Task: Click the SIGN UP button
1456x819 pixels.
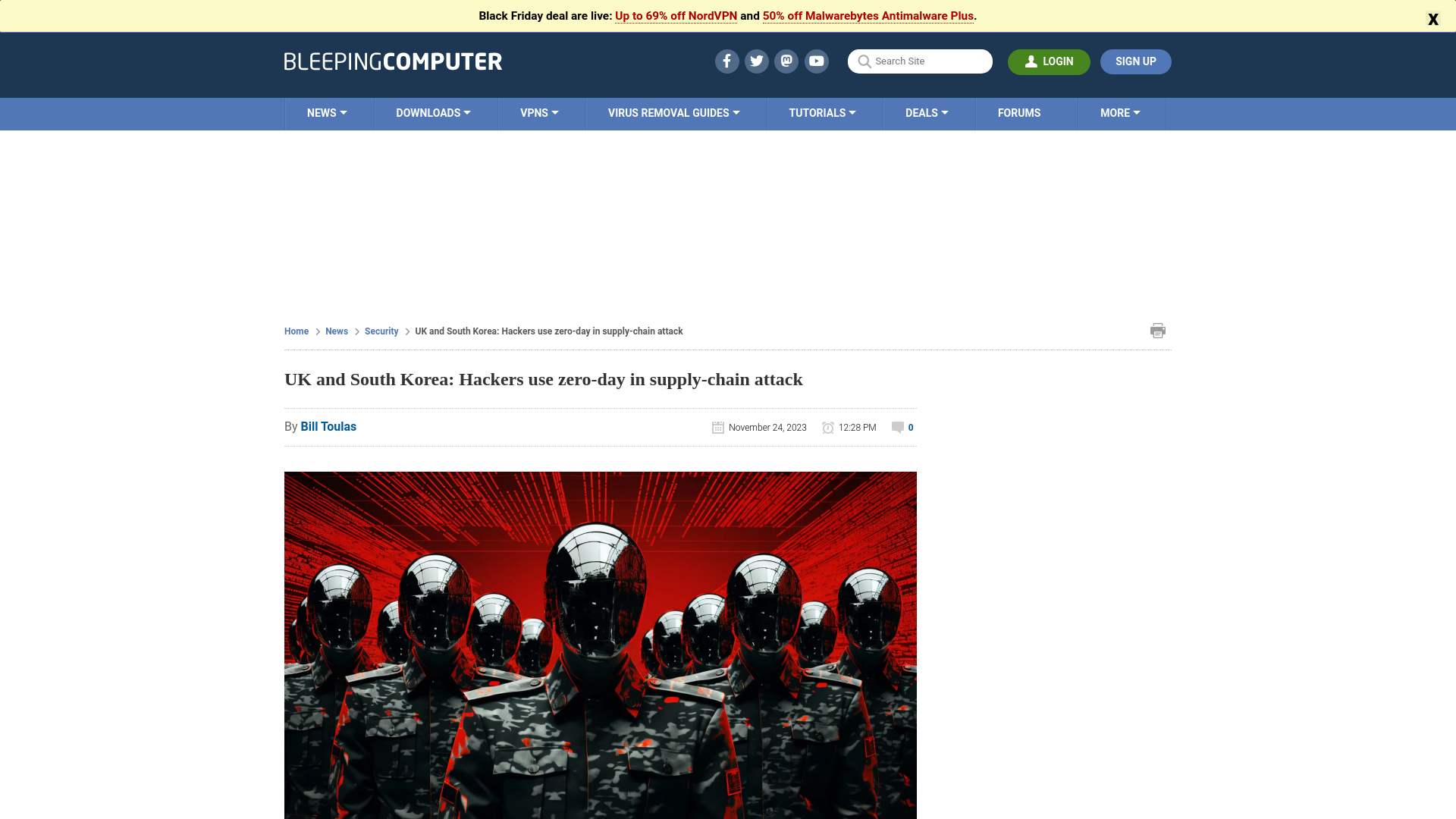Action: tap(1136, 61)
